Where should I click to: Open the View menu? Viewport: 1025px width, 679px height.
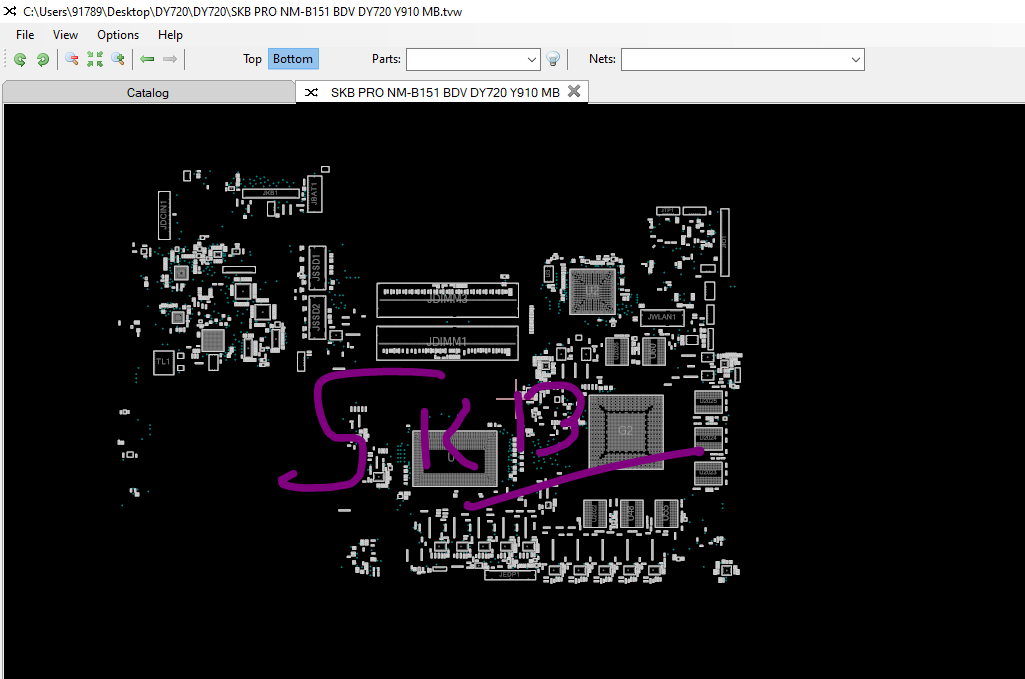pyautogui.click(x=65, y=35)
